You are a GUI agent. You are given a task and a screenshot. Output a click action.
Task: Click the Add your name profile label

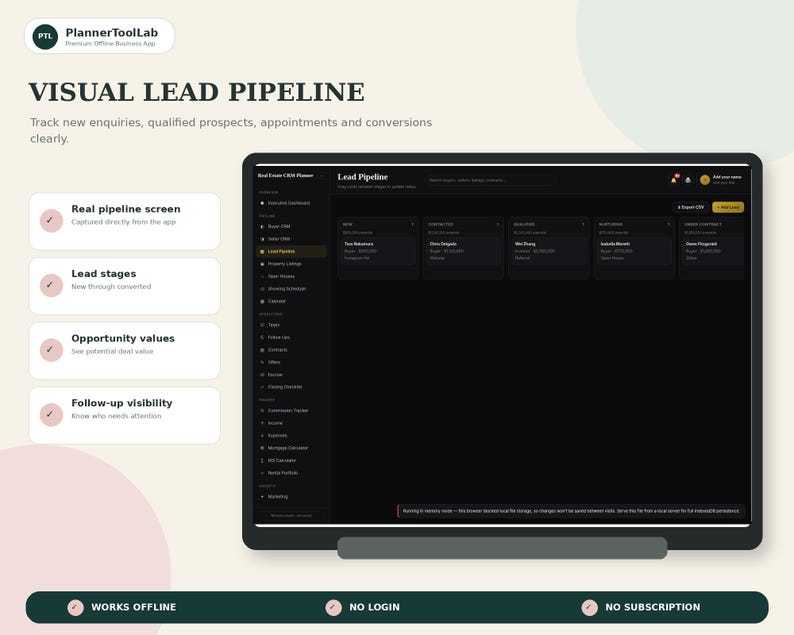pyautogui.click(x=727, y=177)
